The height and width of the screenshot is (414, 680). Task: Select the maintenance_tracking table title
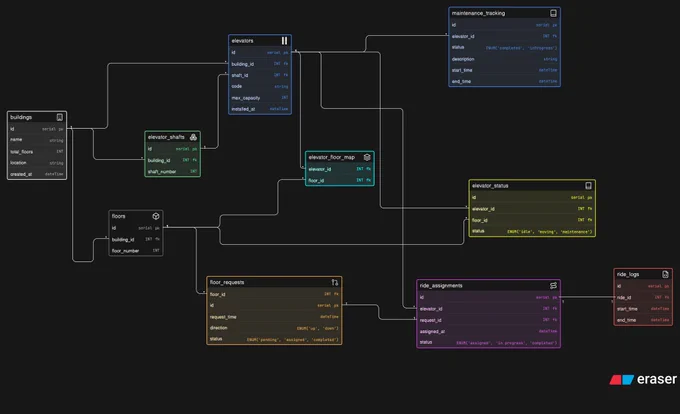478,13
